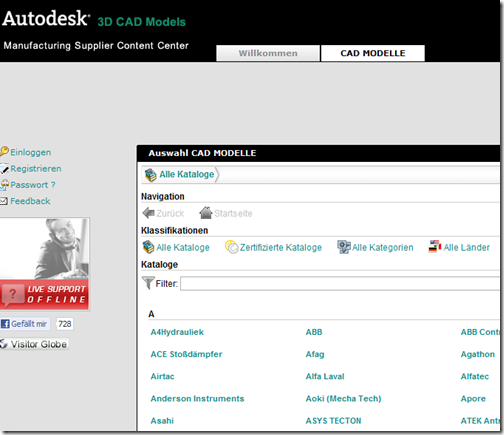Open the Alfatec catalog
Image resolution: width=504 pixels, height=435 pixels.
[475, 376]
